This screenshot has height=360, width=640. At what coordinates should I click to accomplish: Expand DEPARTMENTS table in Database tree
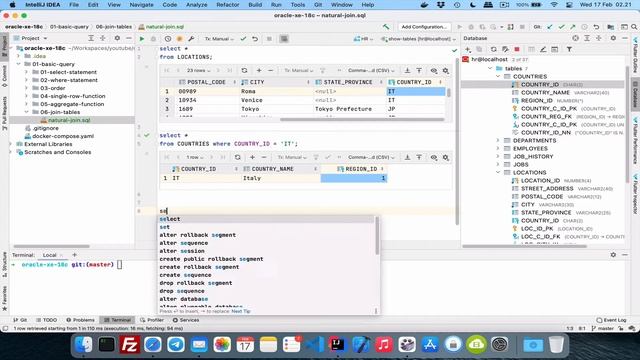click(498, 140)
